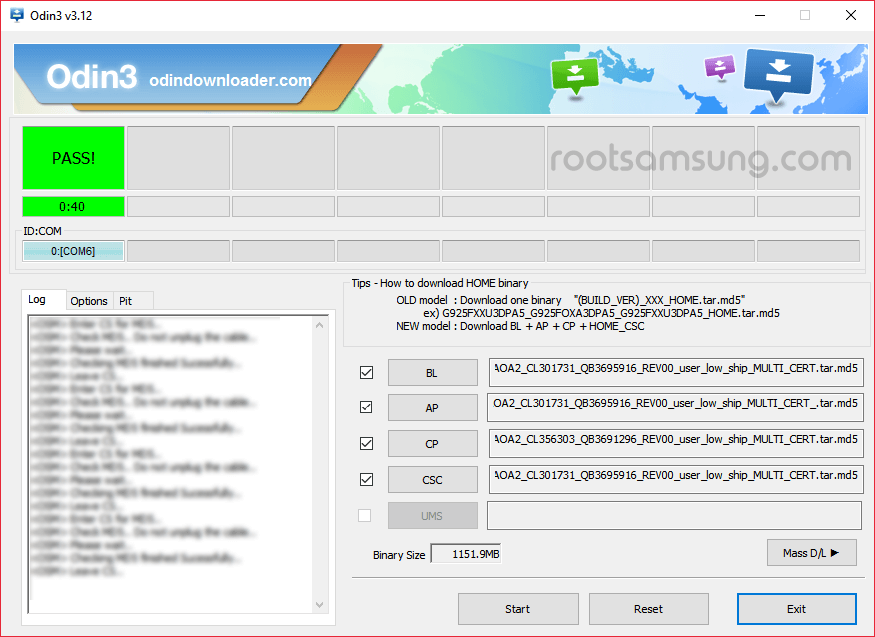Uncheck the CP checkbox
This screenshot has width=875, height=637.
click(366, 443)
